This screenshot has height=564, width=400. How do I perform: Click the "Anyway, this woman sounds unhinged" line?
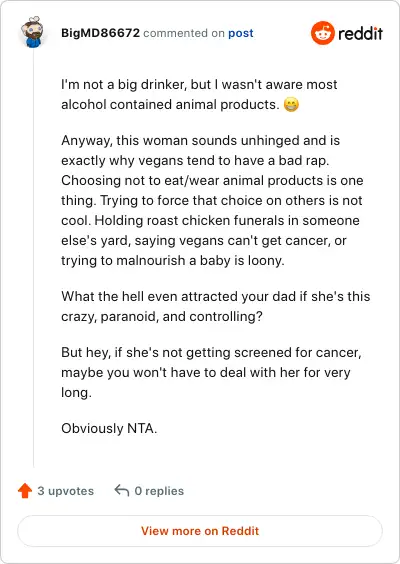tap(200, 140)
